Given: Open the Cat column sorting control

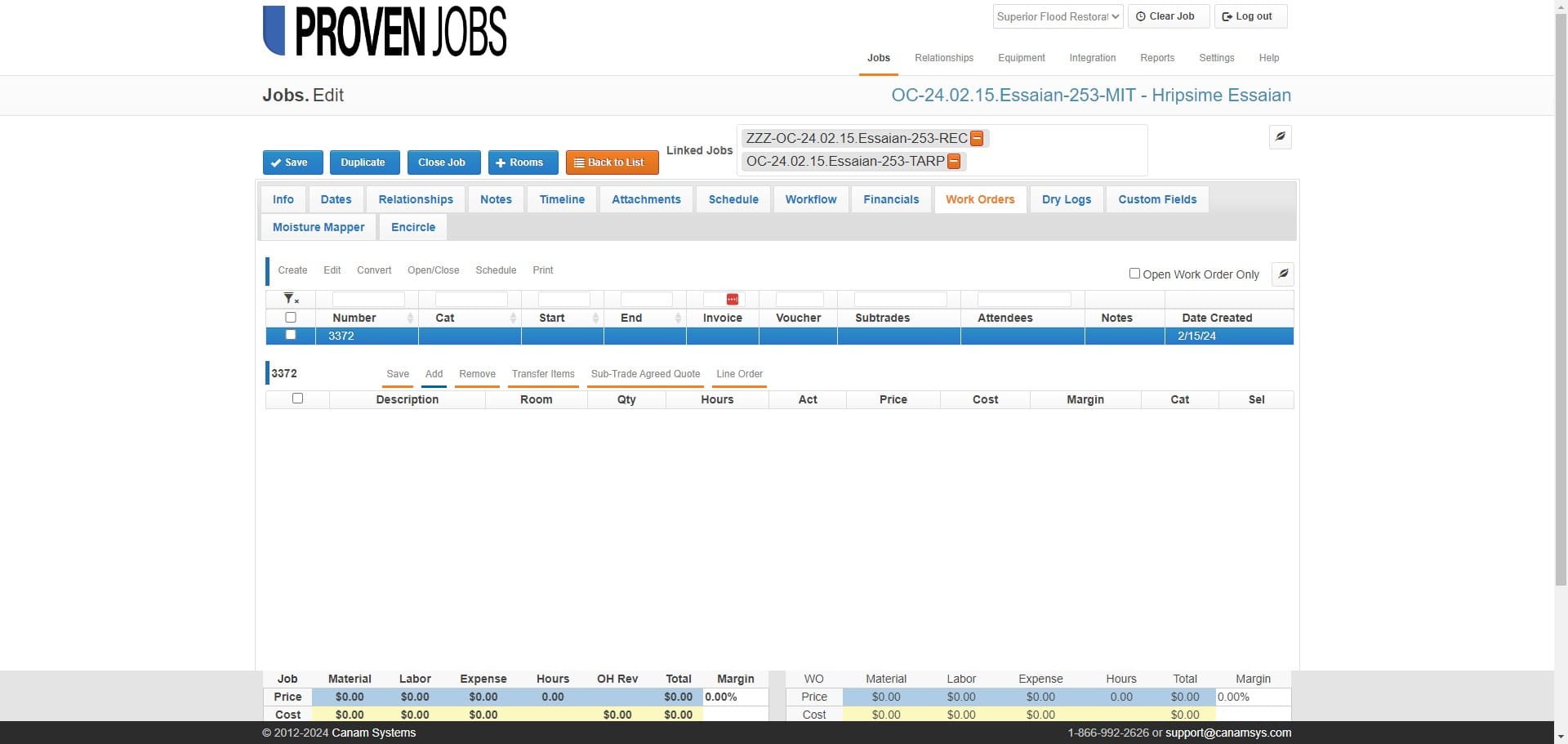Looking at the screenshot, I should (x=513, y=318).
